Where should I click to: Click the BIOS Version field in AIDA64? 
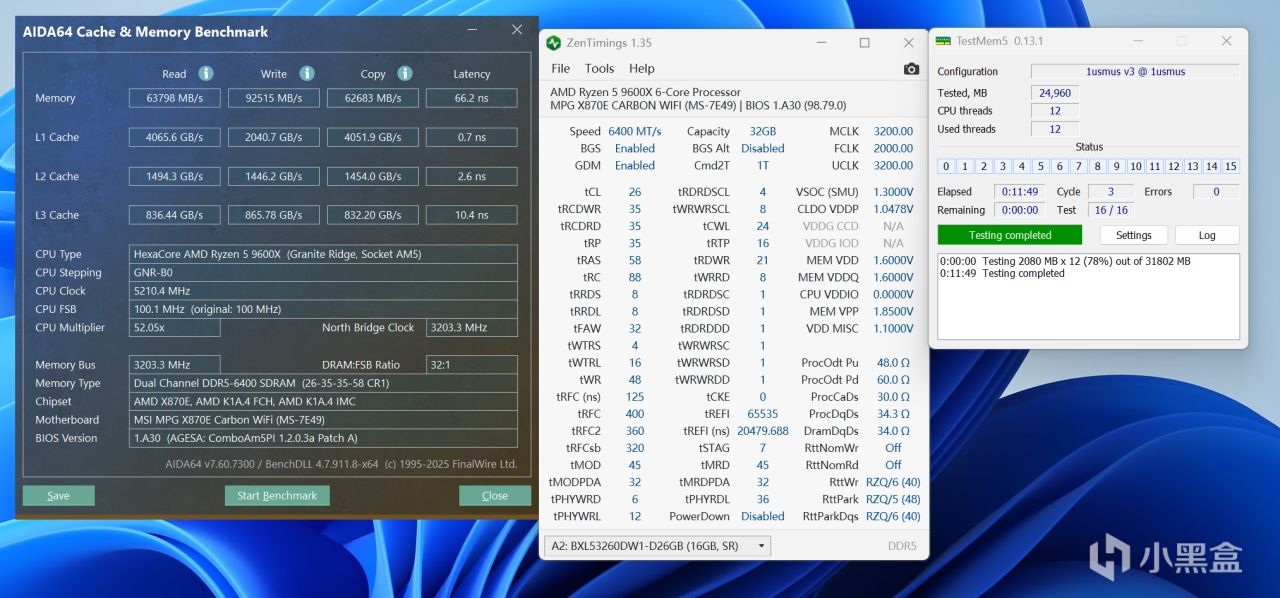tap(323, 438)
